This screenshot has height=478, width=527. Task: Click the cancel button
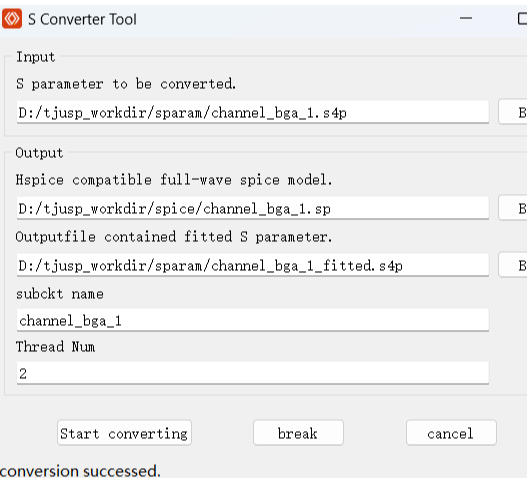(451, 433)
